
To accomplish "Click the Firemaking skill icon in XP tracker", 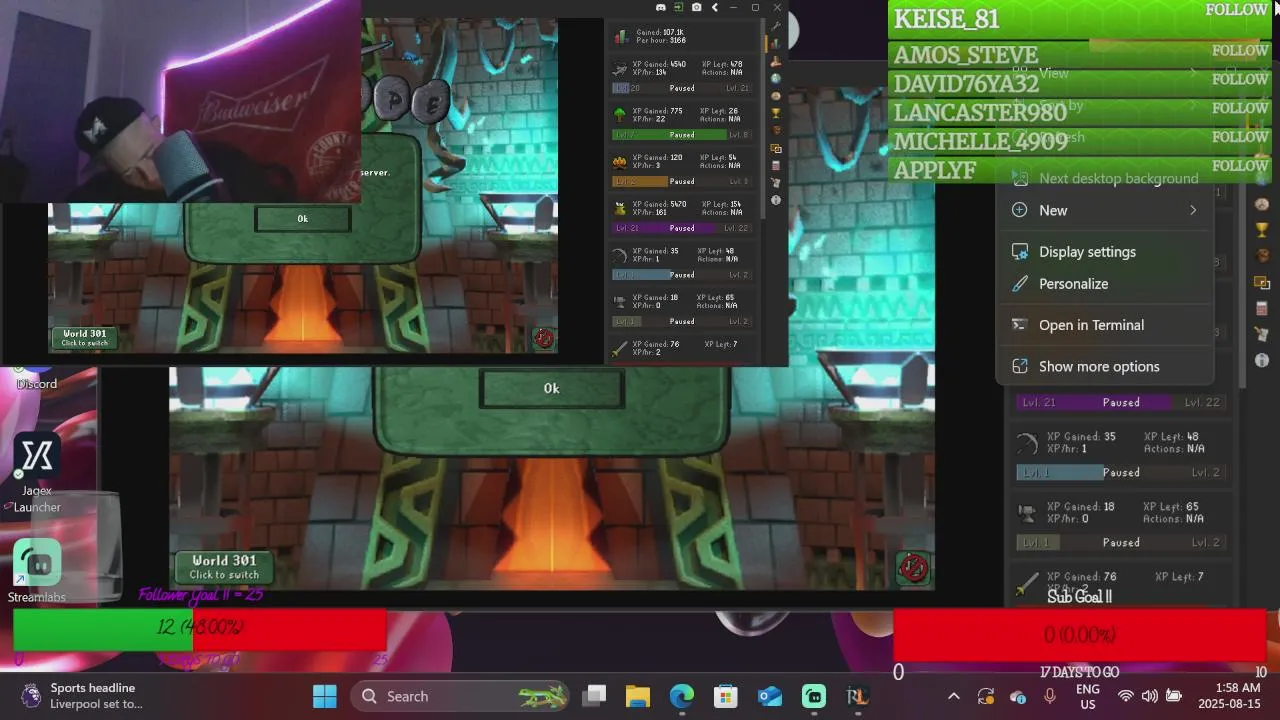I will pos(620,161).
